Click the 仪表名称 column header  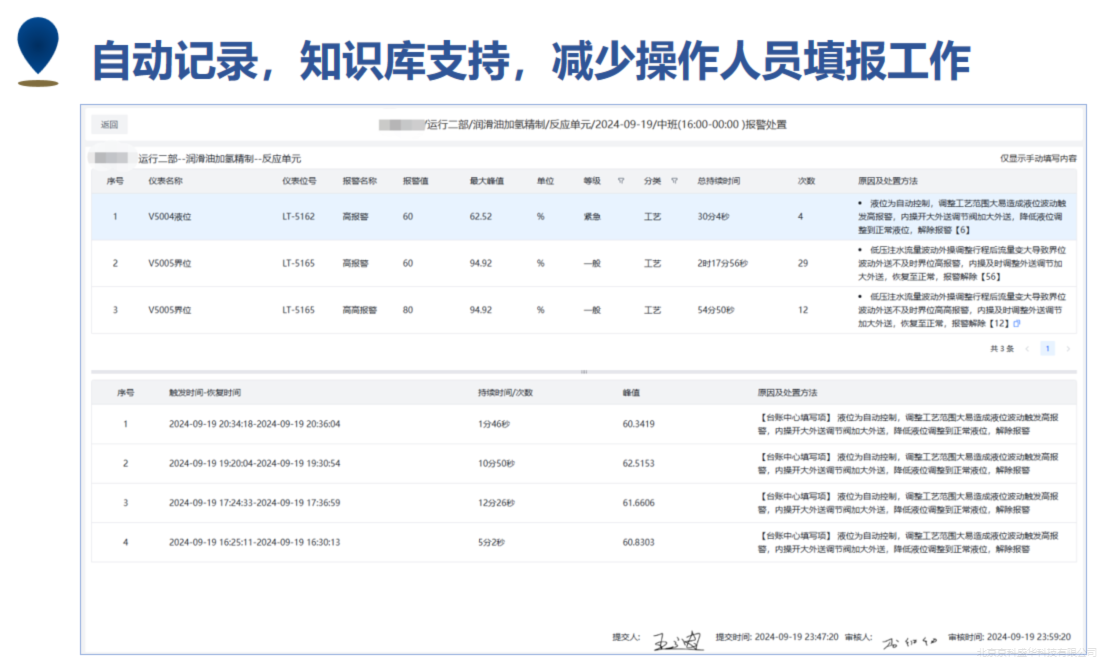(165, 181)
